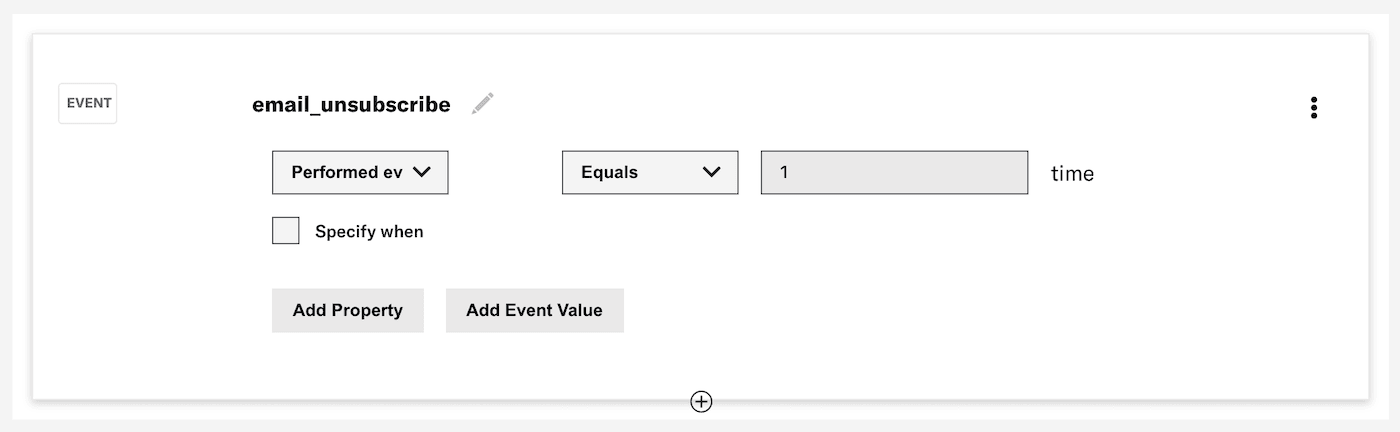Click the Performed ev text in selector
This screenshot has width=1400, height=432.
point(346,172)
